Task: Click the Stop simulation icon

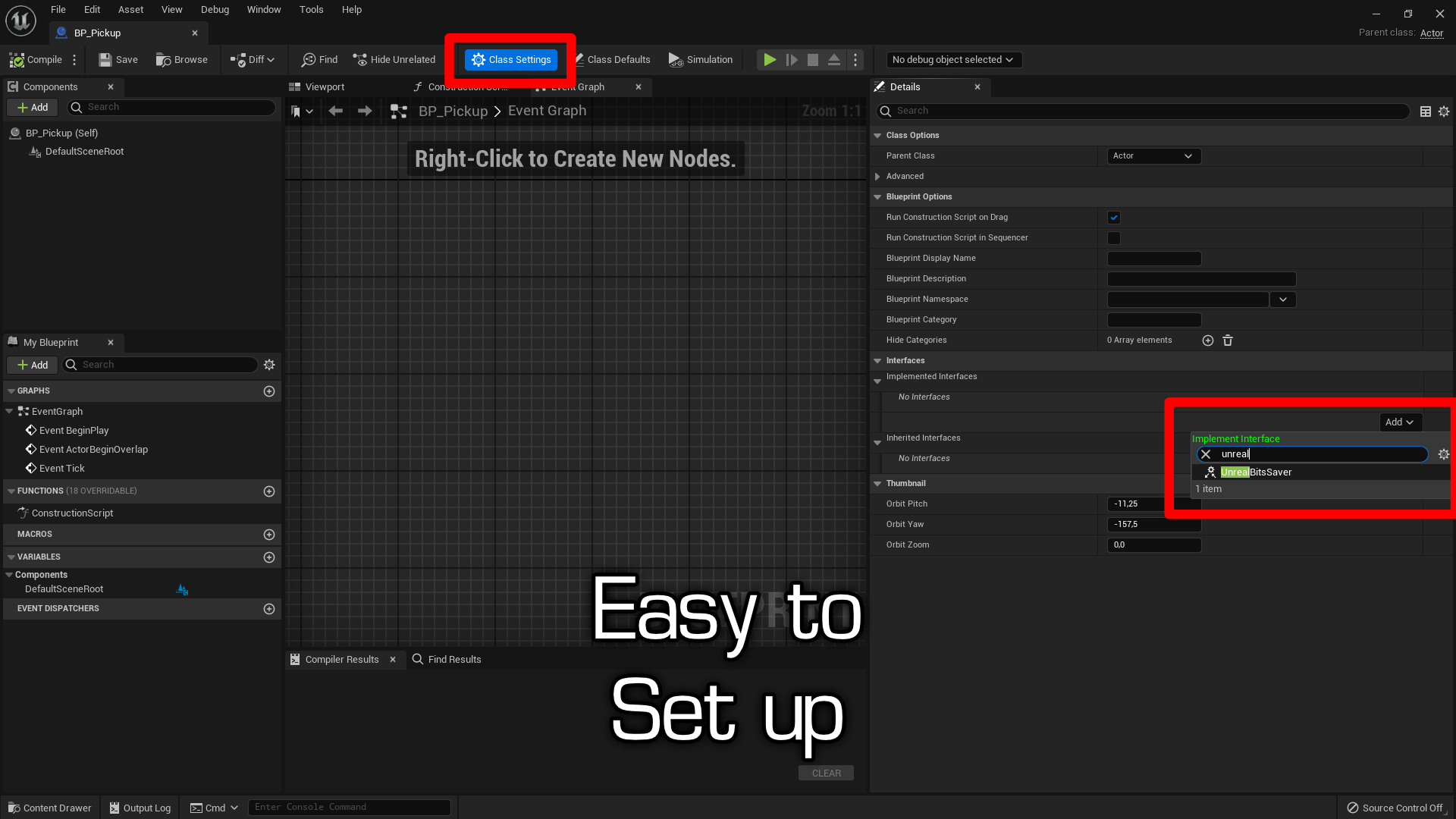Action: pyautogui.click(x=812, y=60)
